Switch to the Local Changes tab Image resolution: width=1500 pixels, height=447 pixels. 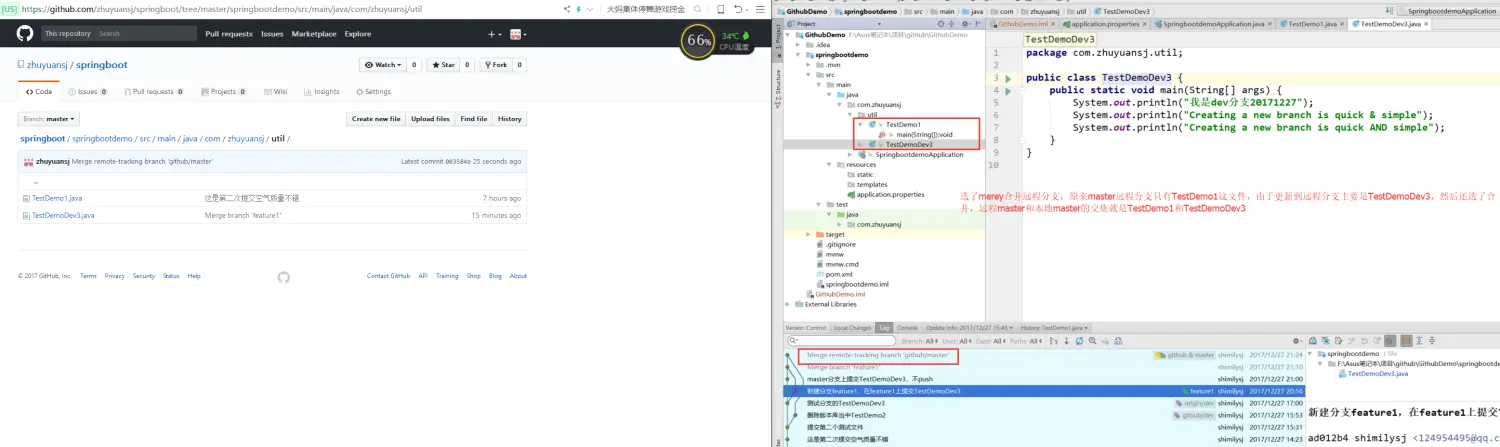pos(853,327)
